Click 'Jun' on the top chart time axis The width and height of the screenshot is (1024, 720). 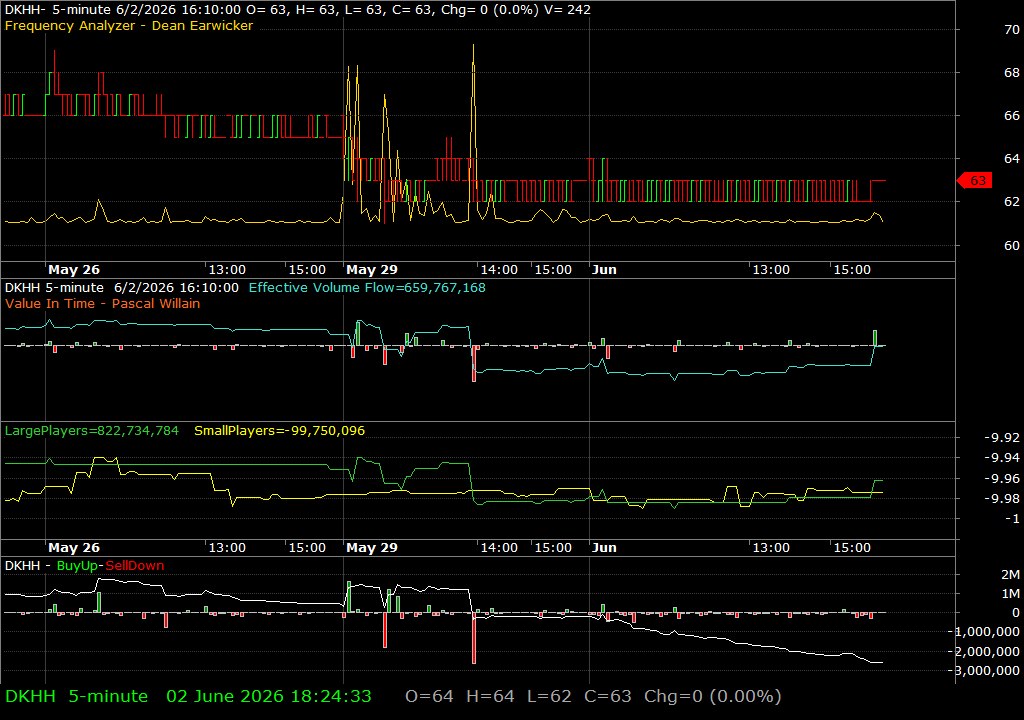click(x=604, y=270)
